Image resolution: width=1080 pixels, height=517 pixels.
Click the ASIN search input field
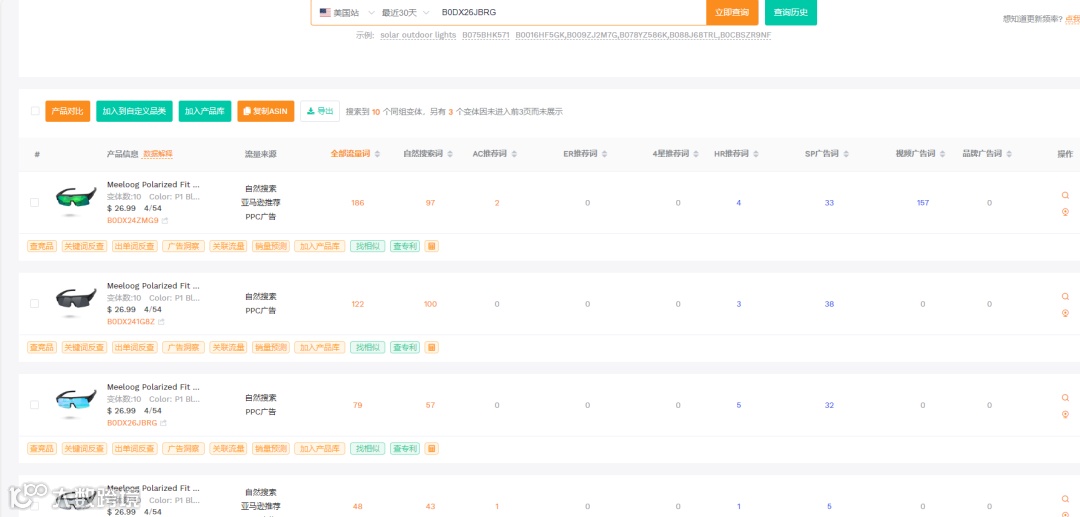[569, 12]
